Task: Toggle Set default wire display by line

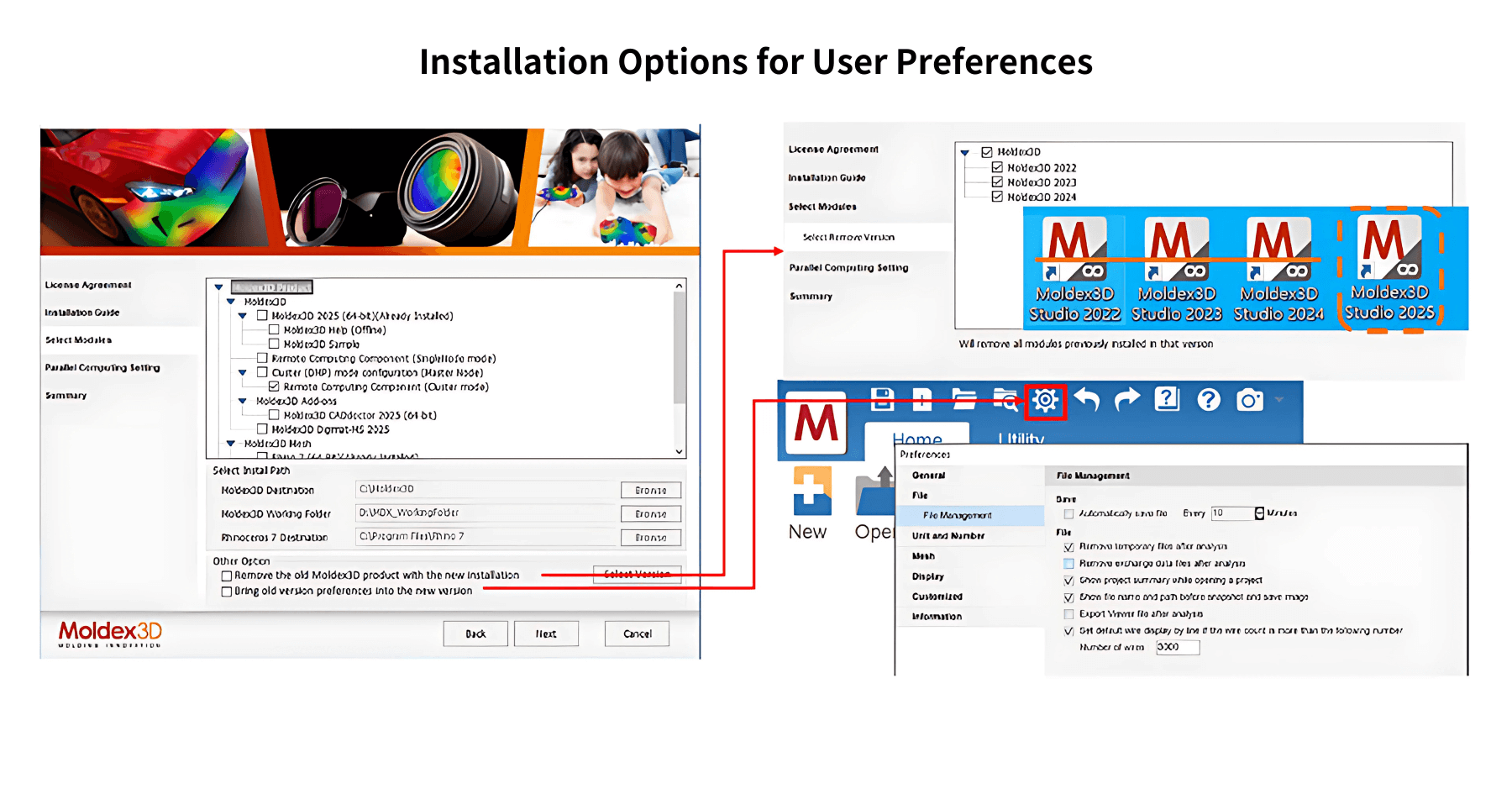Action: click(x=1068, y=631)
